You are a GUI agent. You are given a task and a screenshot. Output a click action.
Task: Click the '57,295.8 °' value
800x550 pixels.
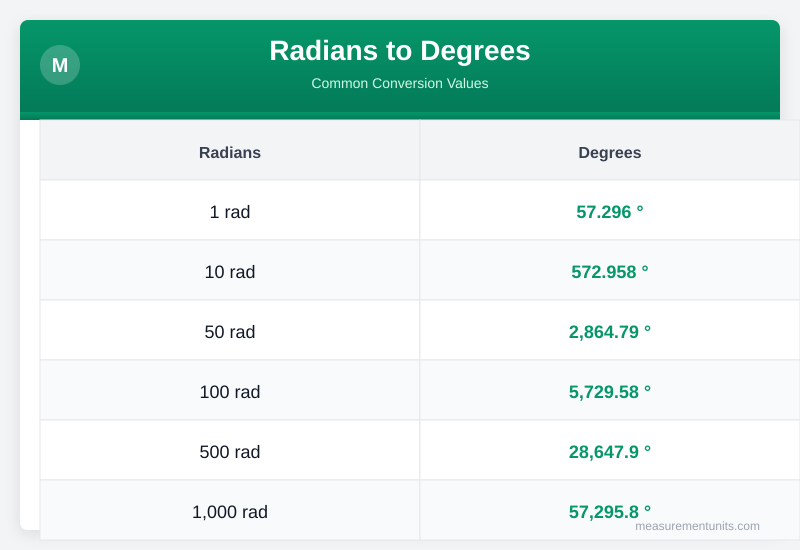point(610,512)
